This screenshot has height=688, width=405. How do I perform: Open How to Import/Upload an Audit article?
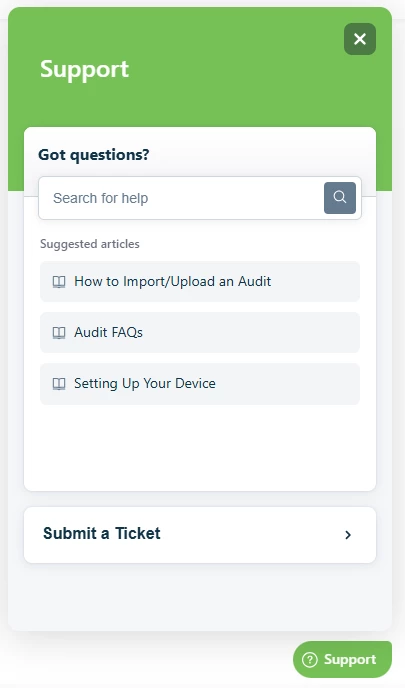point(172,281)
